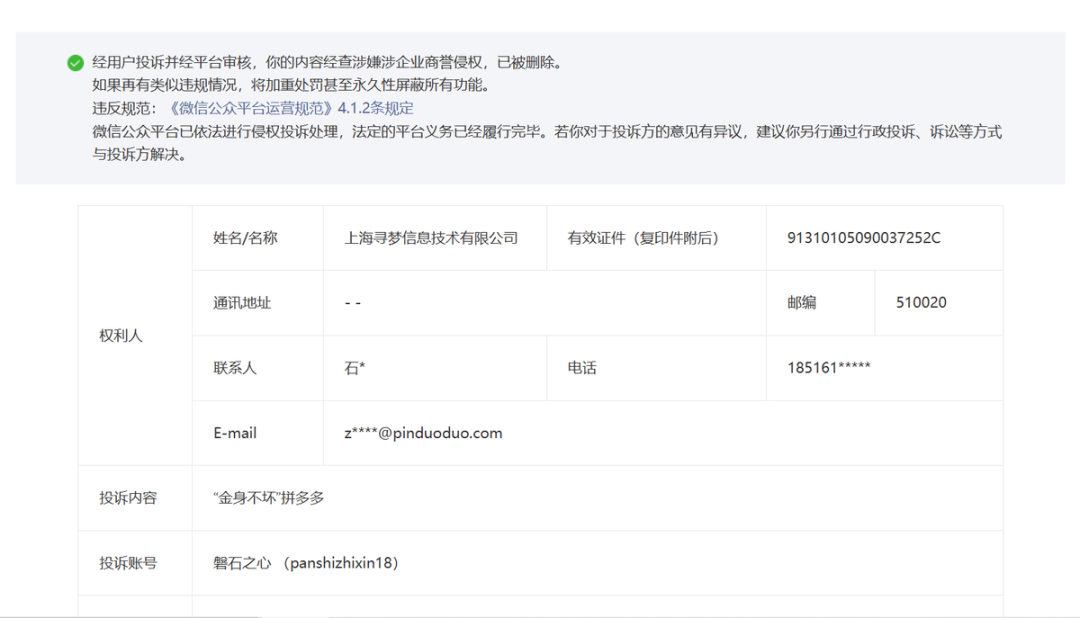Select complaint content "金身不坏"拼多多

coord(269,498)
